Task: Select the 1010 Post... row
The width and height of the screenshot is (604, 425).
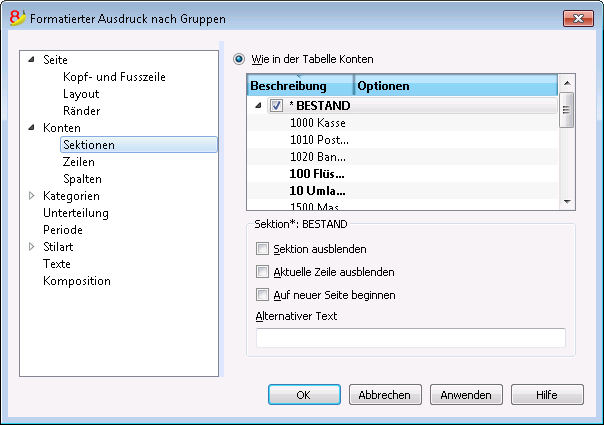Action: (x=403, y=139)
